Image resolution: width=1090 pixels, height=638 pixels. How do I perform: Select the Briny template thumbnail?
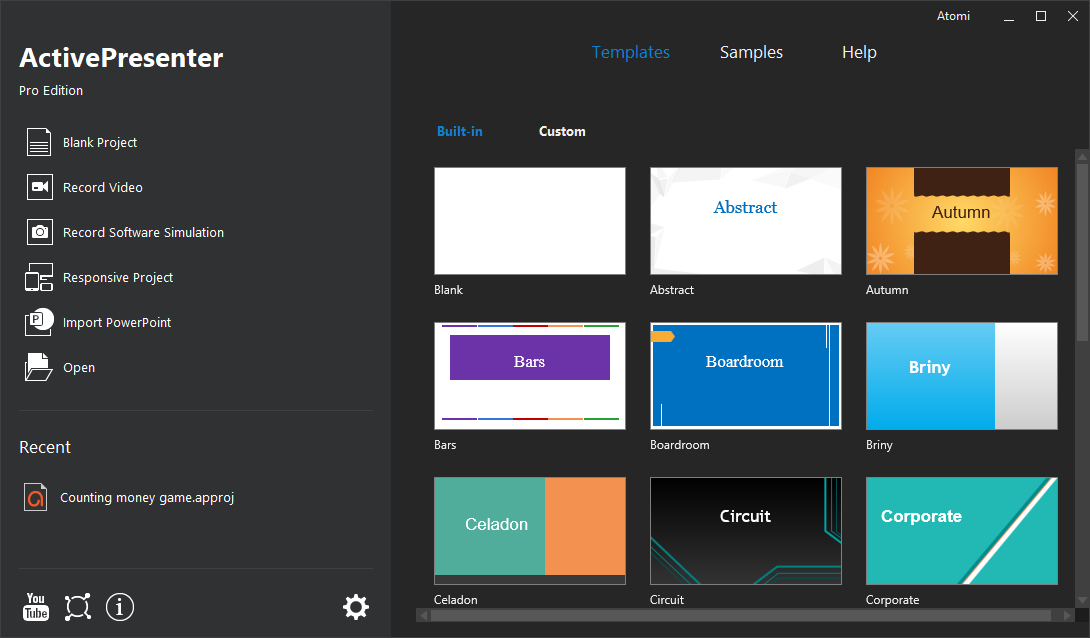pos(961,376)
